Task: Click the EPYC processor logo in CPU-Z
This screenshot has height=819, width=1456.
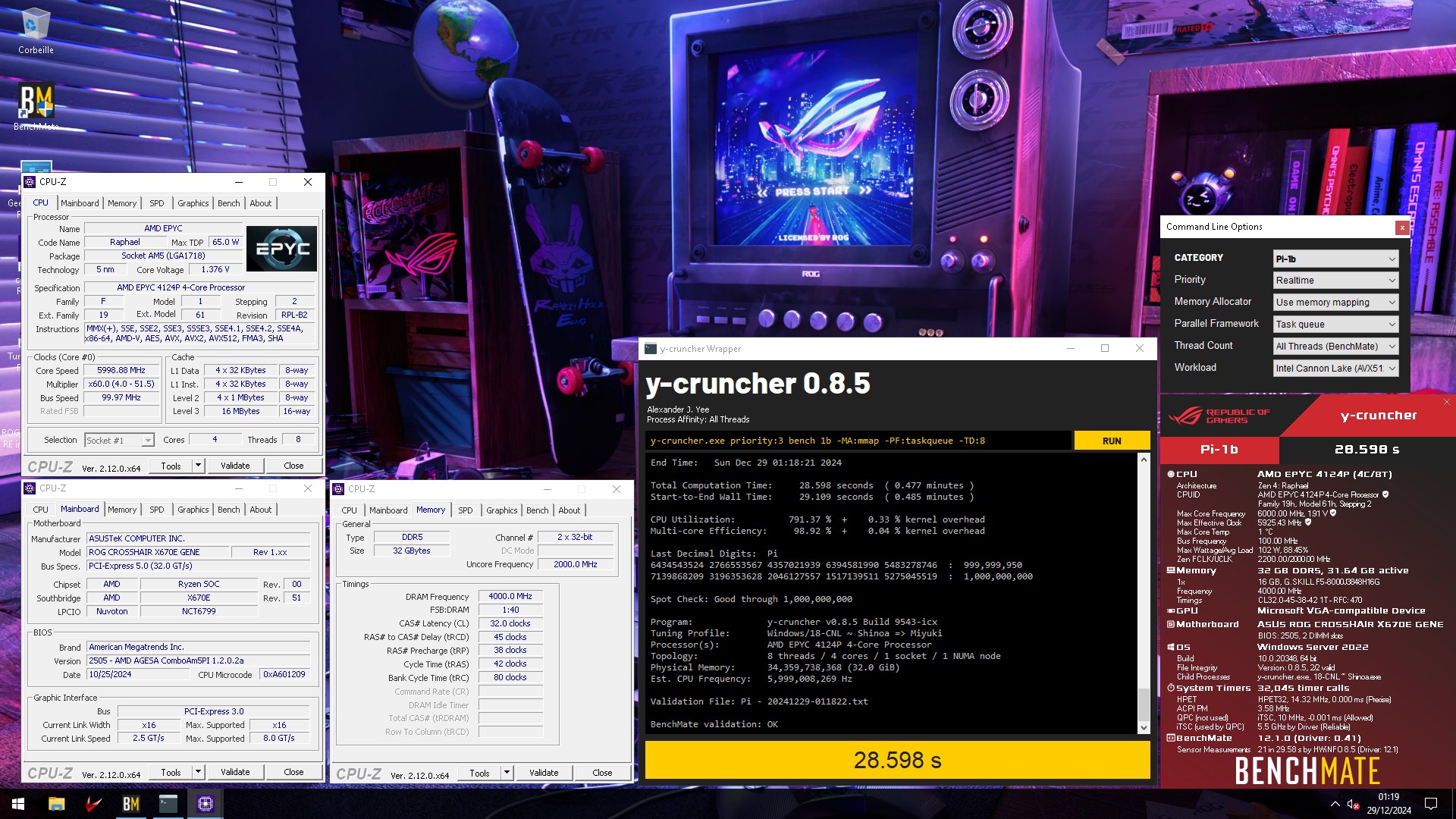Action: (x=281, y=249)
